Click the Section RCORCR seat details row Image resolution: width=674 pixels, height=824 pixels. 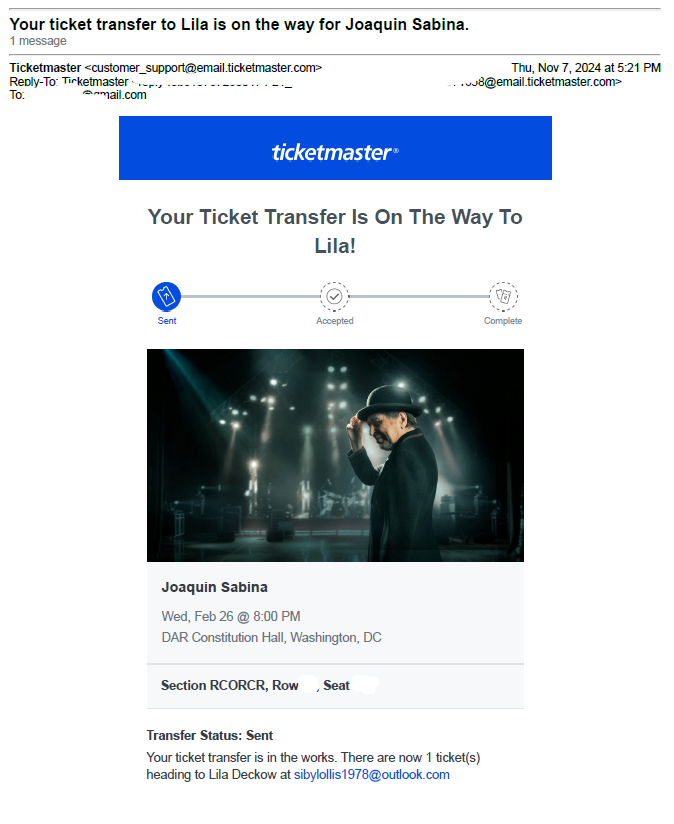click(x=335, y=686)
